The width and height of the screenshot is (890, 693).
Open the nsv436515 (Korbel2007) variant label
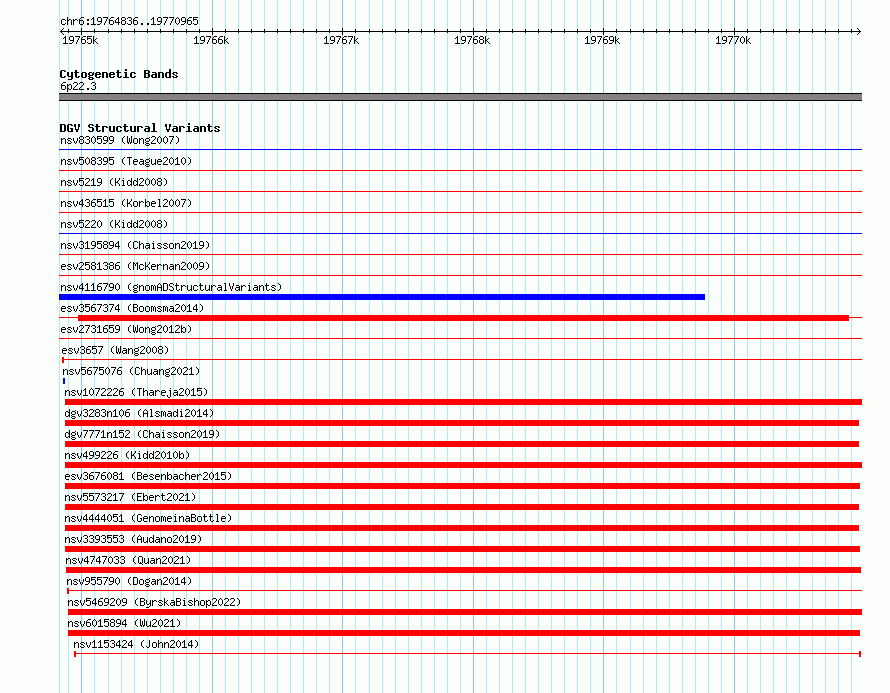pyautogui.click(x=126, y=203)
